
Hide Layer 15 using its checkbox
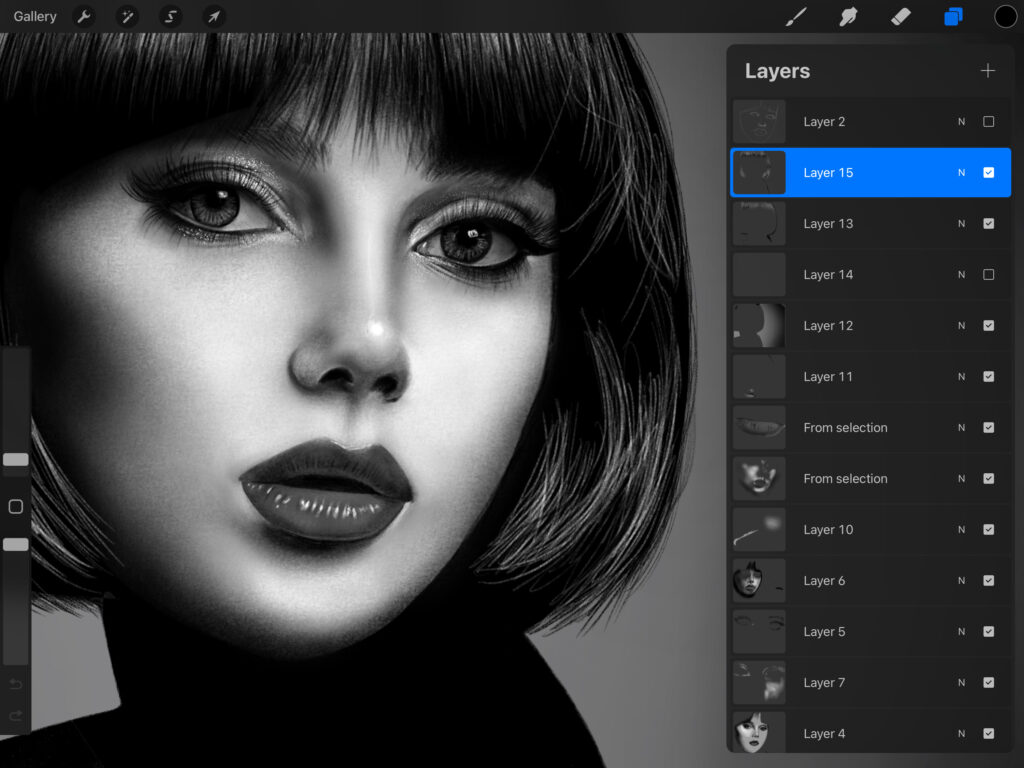click(988, 173)
